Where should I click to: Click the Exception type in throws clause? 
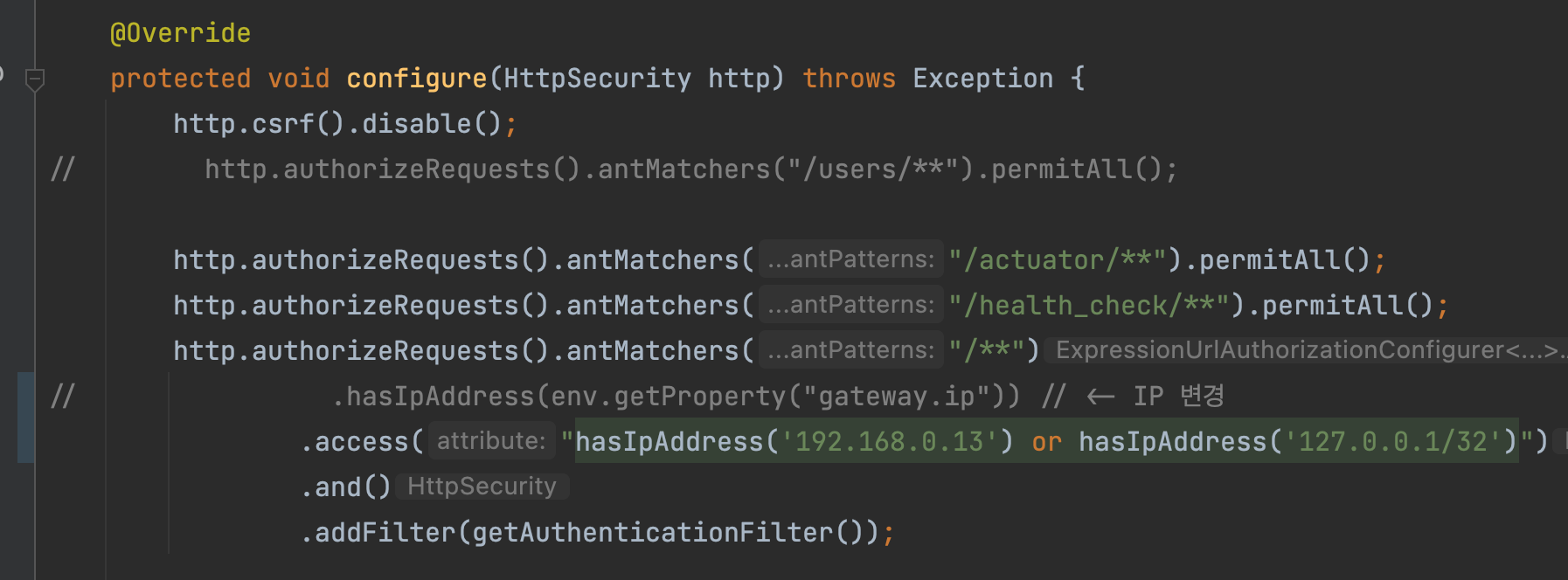[x=982, y=79]
